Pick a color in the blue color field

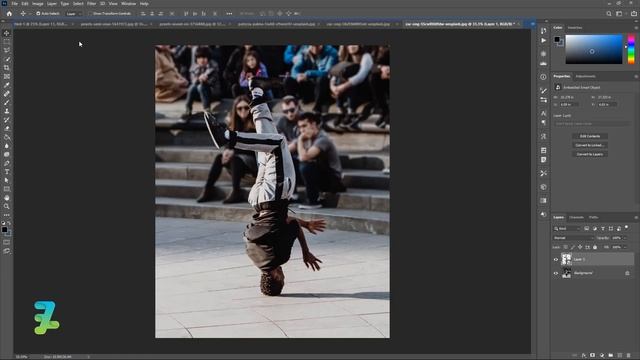click(593, 49)
